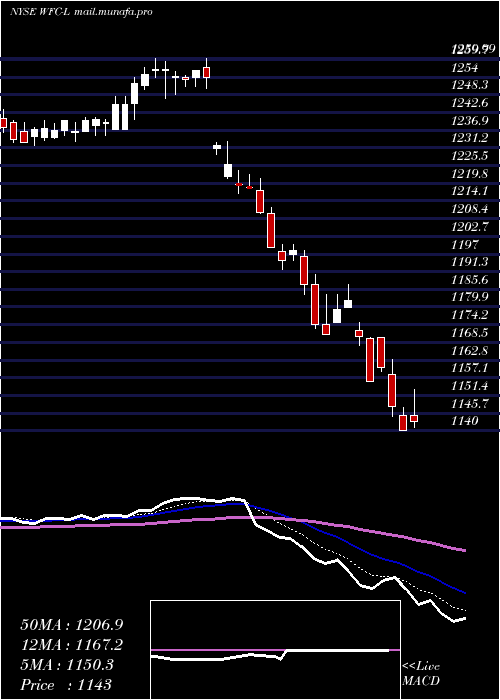Image resolution: width=500 pixels, height=700 pixels.
Task: Select the 1174.2 price axis label
Action: (469, 315)
